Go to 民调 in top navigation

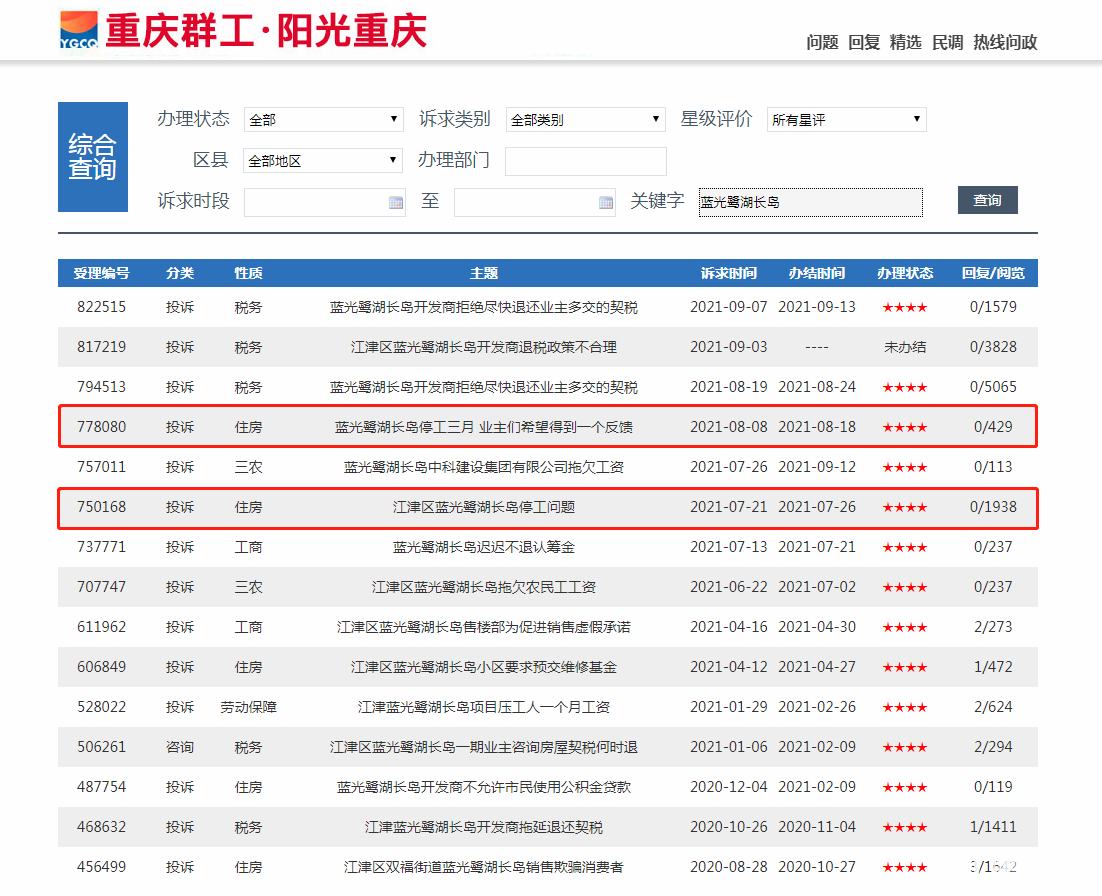pyautogui.click(x=947, y=42)
